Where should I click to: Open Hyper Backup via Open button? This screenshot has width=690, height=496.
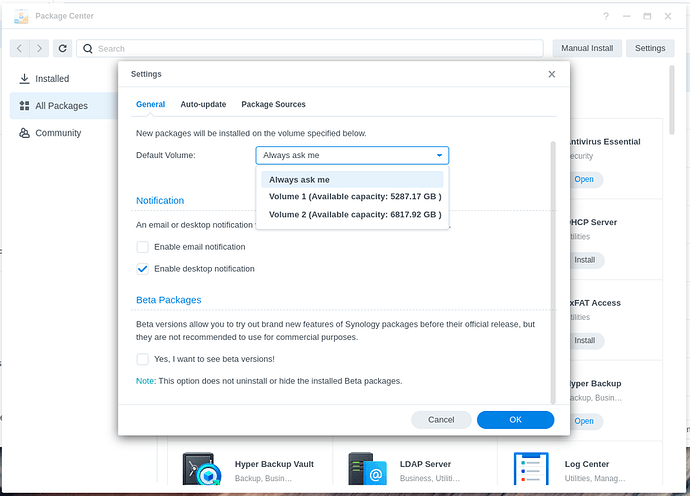[584, 421]
